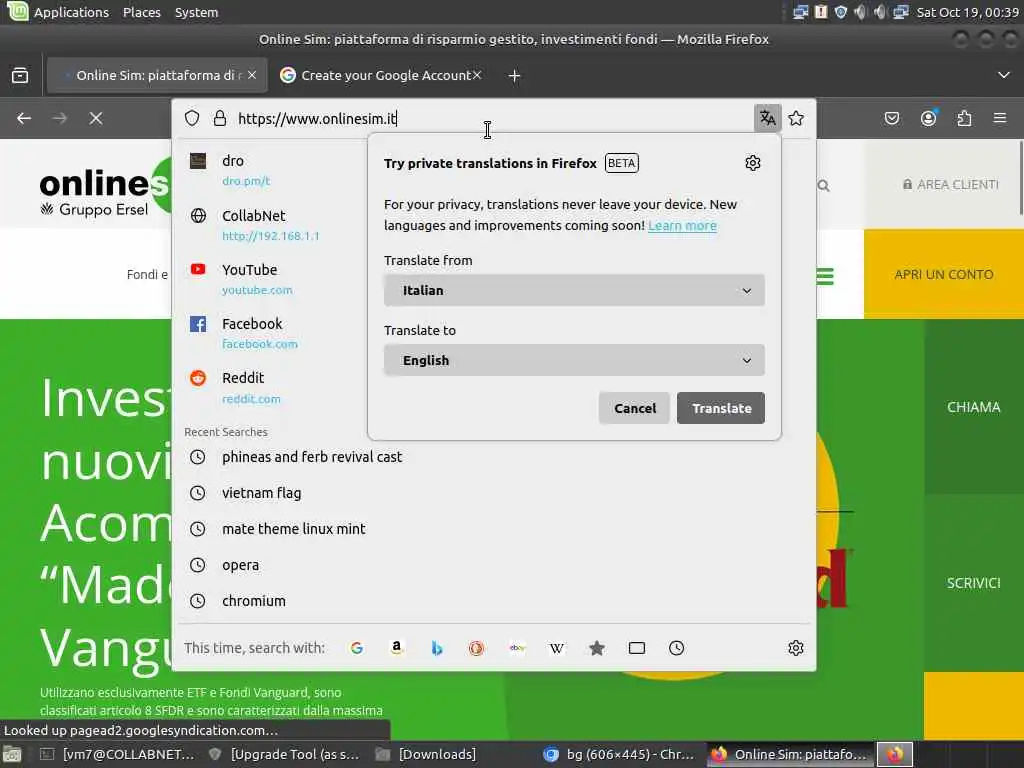Expand the Translate to English dropdown
This screenshot has height=768, width=1024.
(x=574, y=360)
